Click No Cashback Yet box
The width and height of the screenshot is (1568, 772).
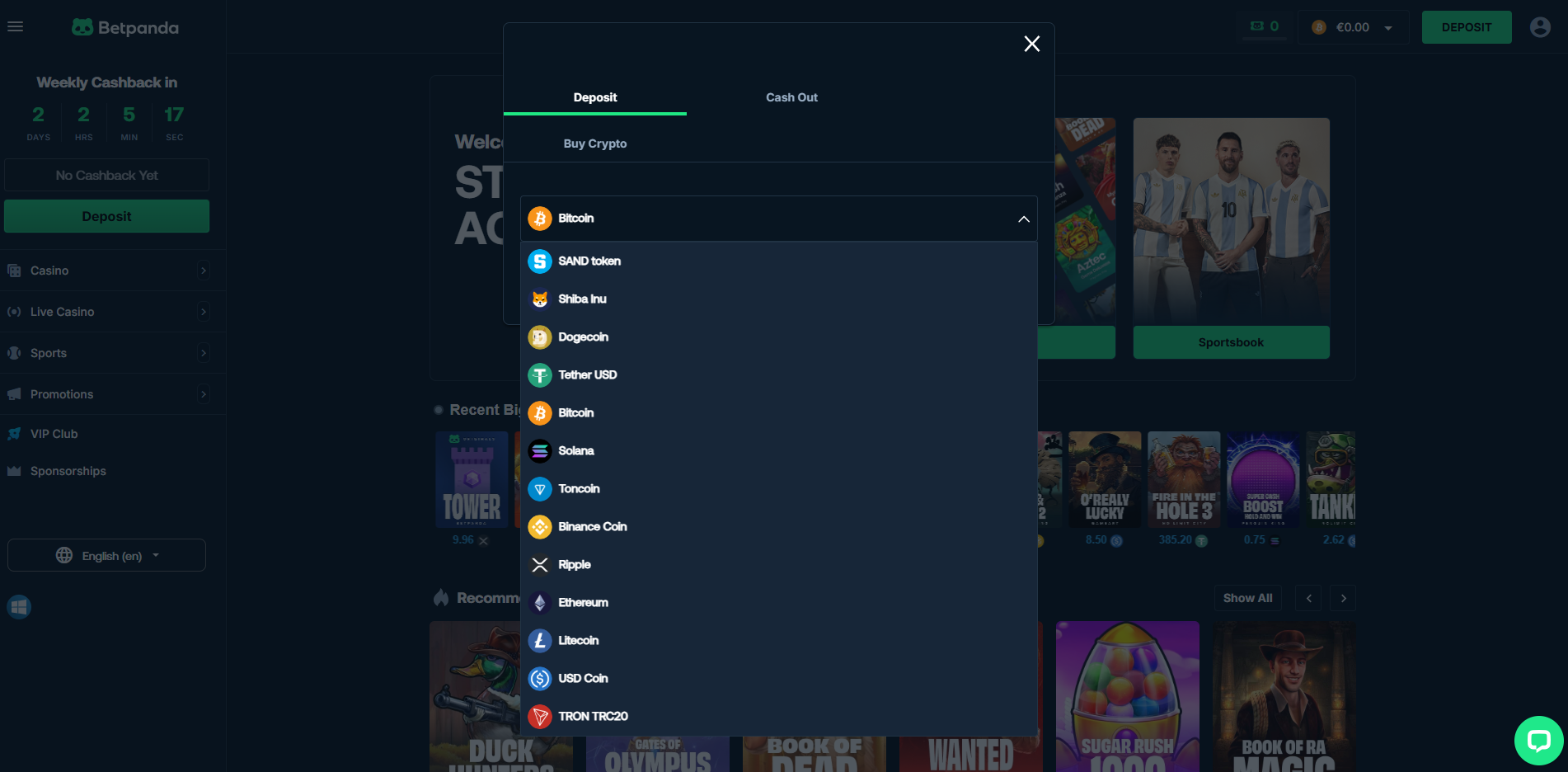pos(106,175)
